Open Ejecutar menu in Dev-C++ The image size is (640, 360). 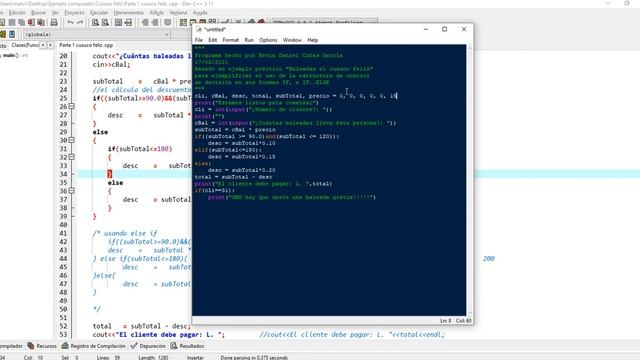point(99,13)
